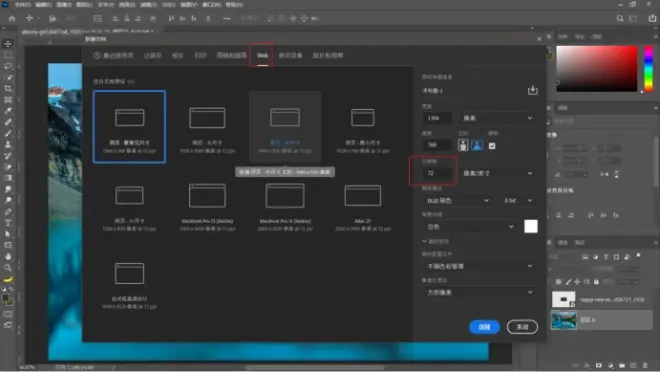
Task: Select the landscape photo layer thumbnail
Action: coord(564,320)
